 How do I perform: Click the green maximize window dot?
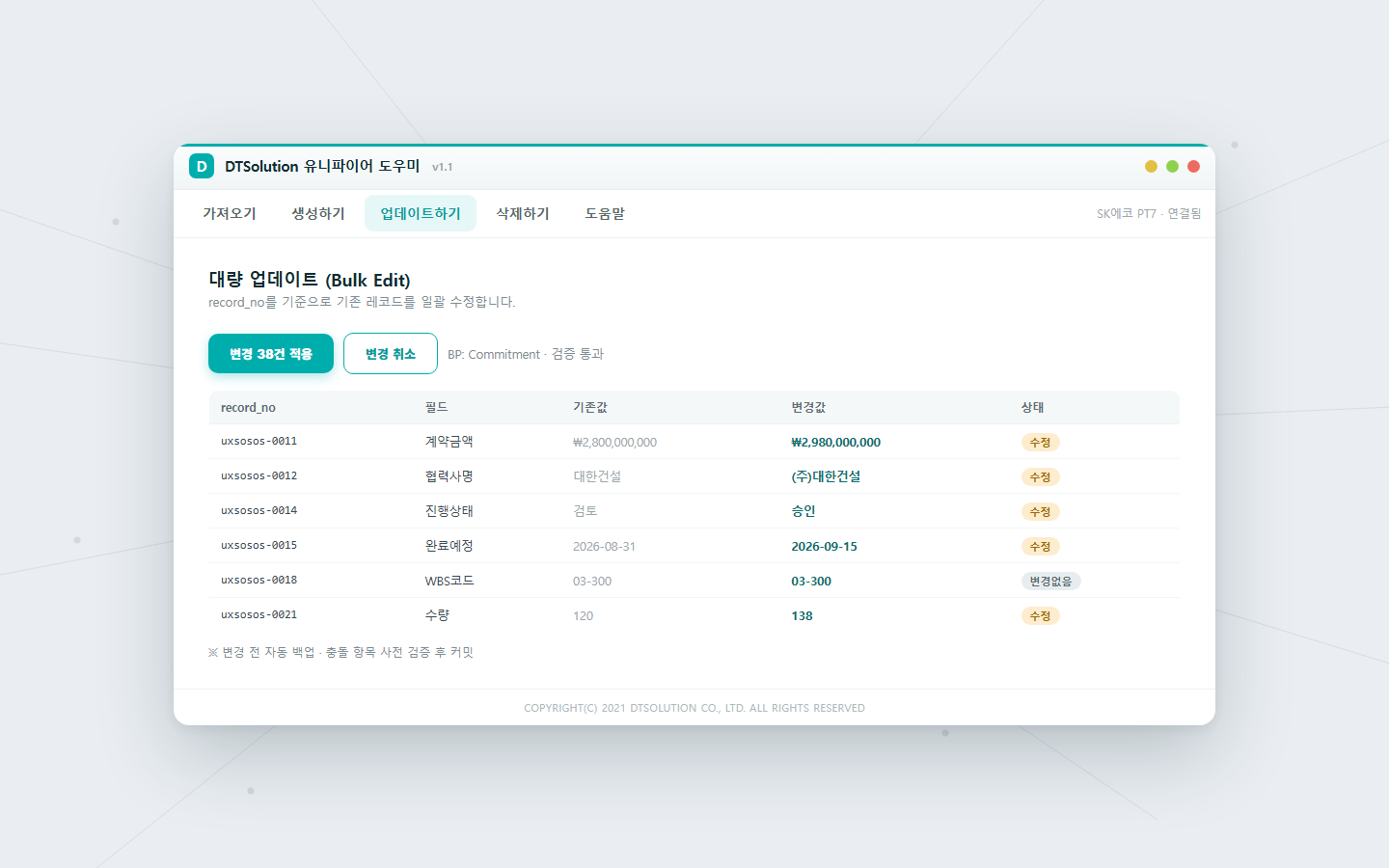tap(1172, 166)
